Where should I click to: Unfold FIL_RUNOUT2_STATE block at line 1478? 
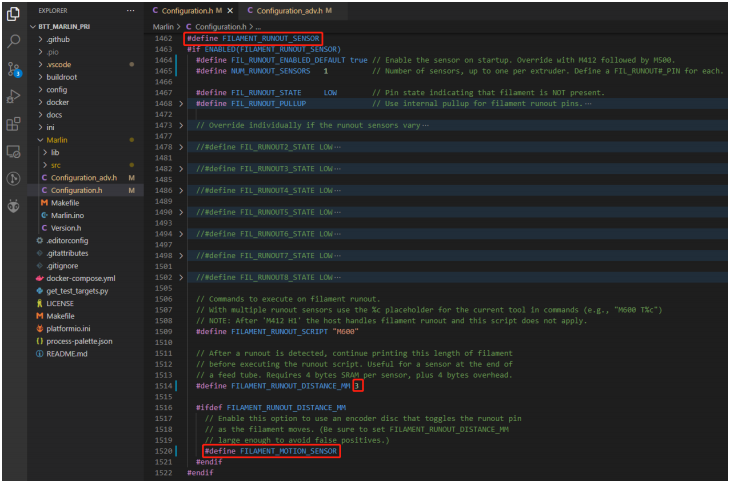(x=181, y=147)
